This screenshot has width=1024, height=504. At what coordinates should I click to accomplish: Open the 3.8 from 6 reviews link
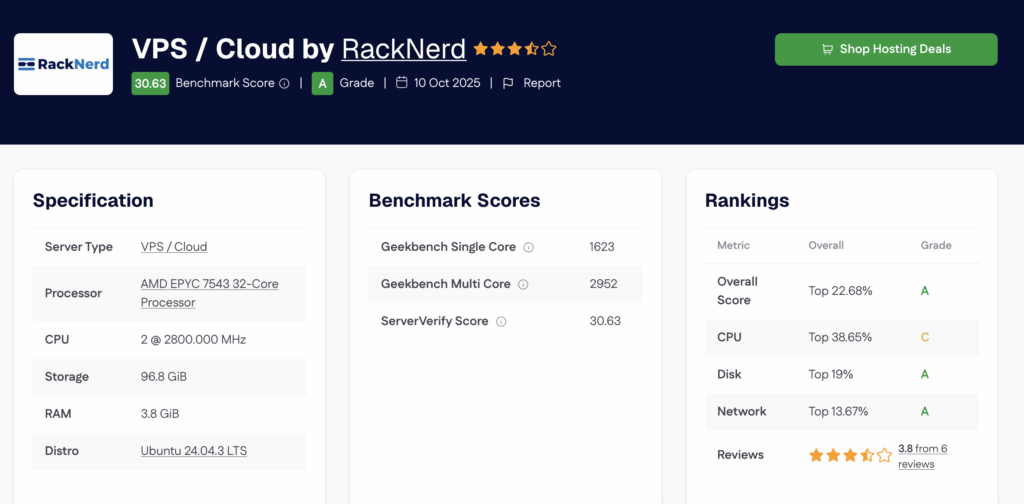(922, 456)
